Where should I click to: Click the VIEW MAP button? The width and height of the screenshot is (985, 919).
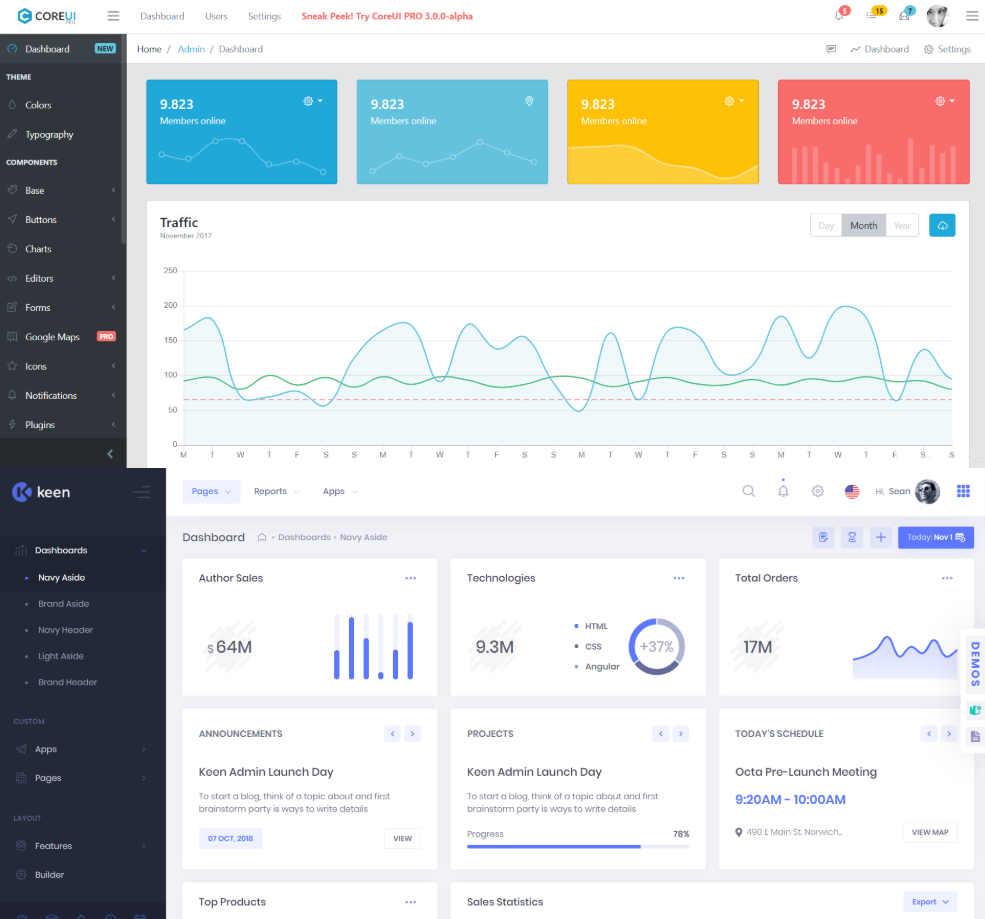(x=930, y=832)
